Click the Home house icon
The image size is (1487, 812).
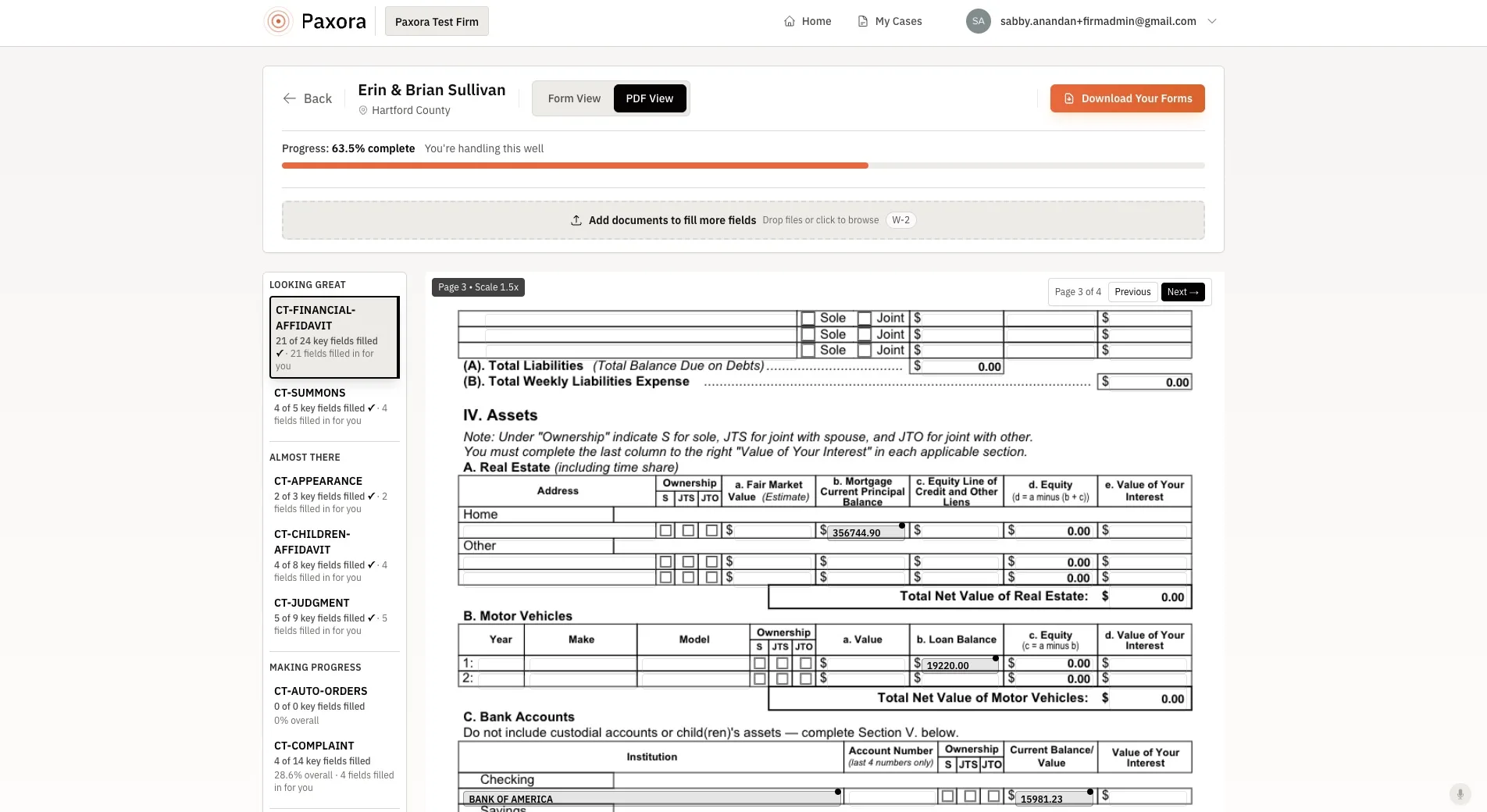coord(790,21)
